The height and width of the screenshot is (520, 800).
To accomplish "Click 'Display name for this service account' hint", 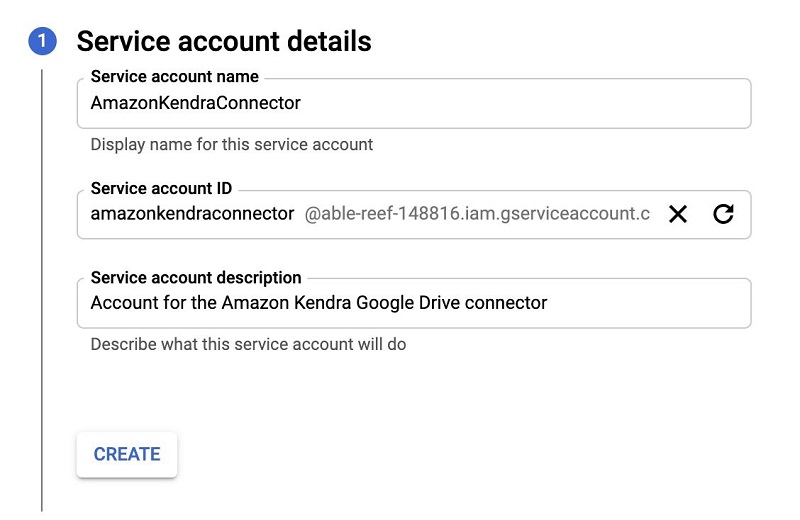I will (232, 144).
